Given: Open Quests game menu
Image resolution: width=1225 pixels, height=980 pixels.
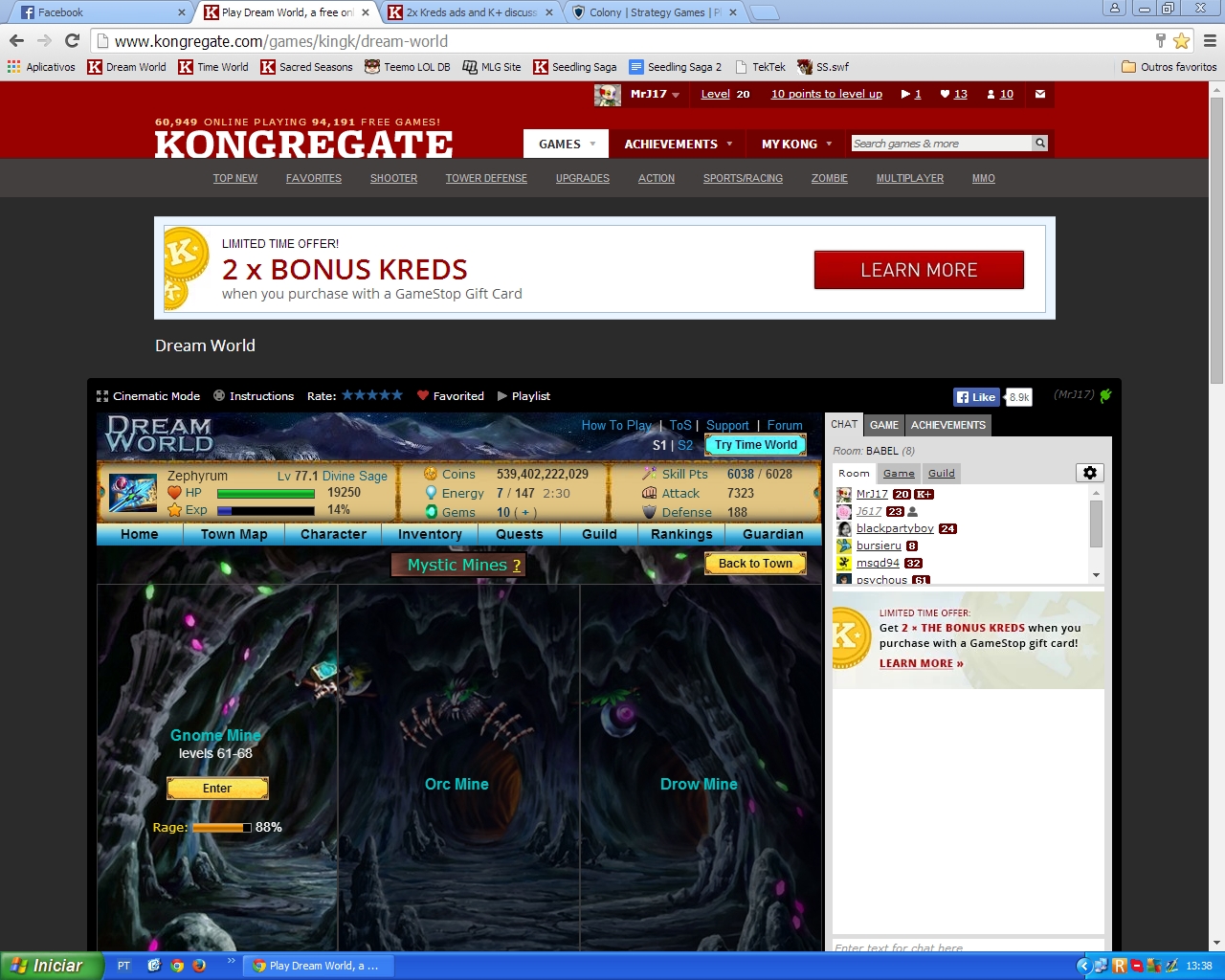Looking at the screenshot, I should tap(520, 534).
